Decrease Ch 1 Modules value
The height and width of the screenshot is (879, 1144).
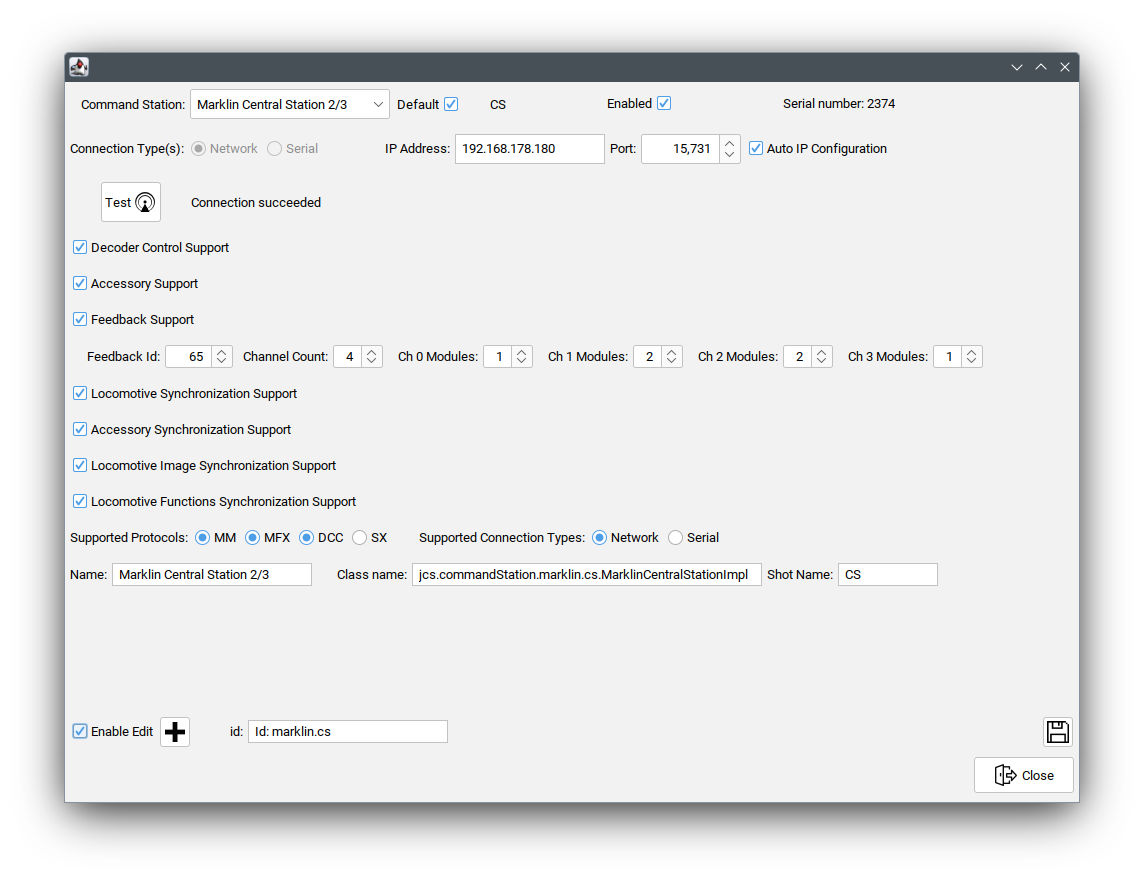pos(672,362)
